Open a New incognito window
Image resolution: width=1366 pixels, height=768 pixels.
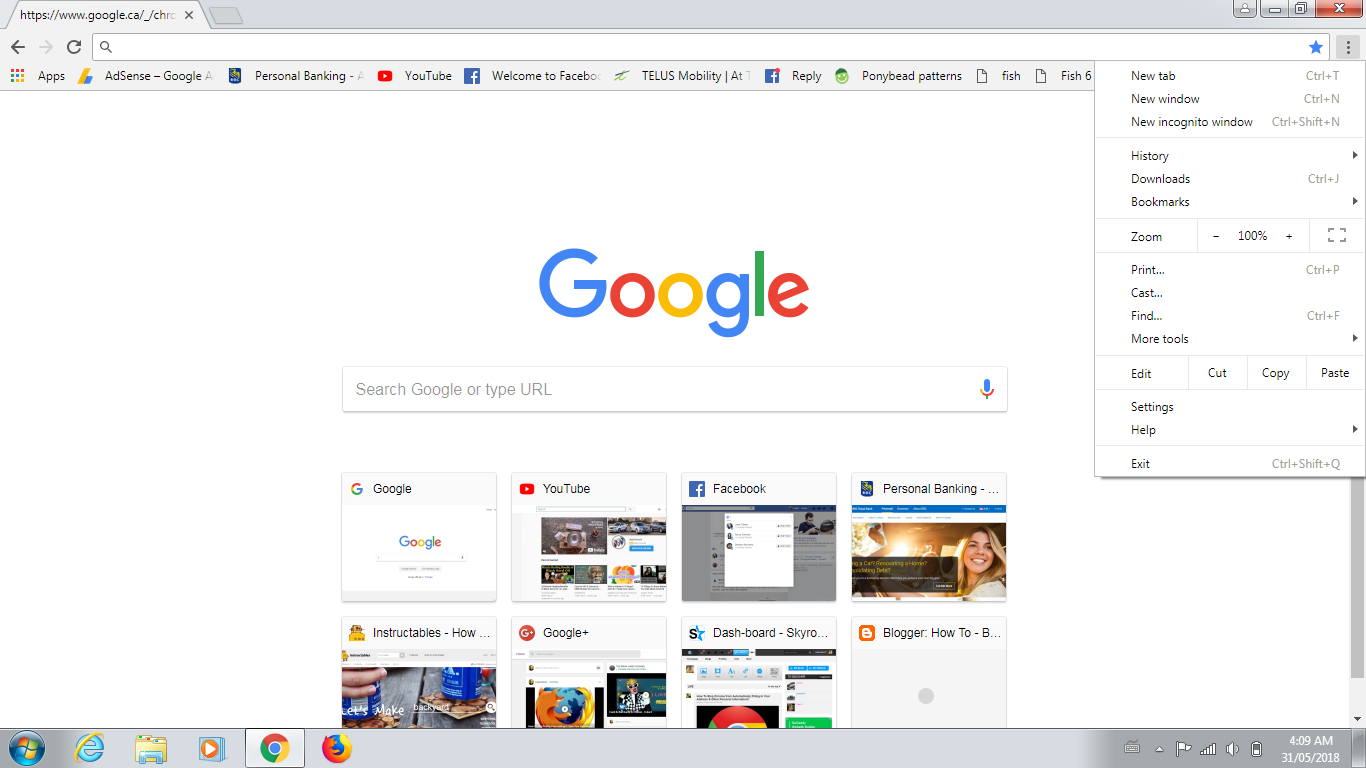(x=1230, y=122)
